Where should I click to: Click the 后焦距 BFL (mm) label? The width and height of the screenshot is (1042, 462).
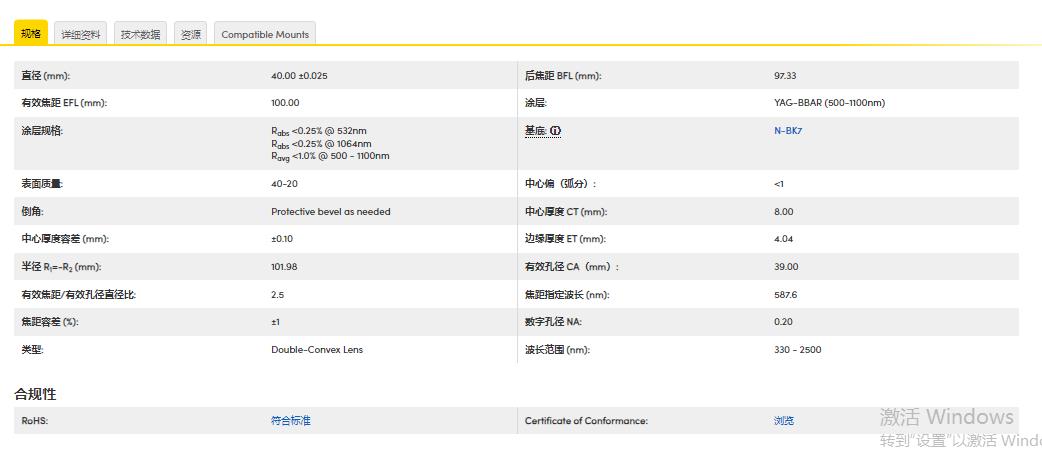tap(563, 76)
